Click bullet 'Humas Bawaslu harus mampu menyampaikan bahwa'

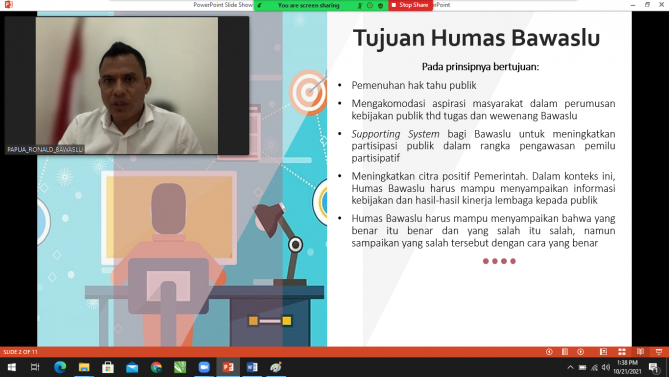coord(483,231)
